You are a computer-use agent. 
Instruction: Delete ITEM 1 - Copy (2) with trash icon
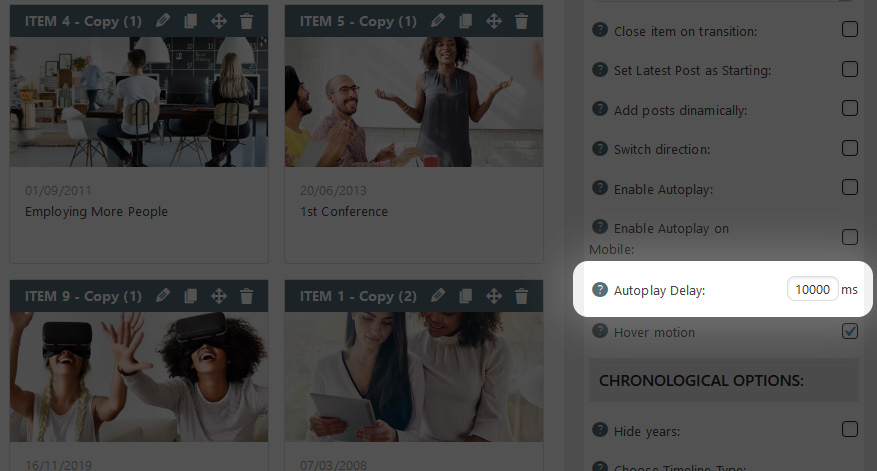[522, 296]
